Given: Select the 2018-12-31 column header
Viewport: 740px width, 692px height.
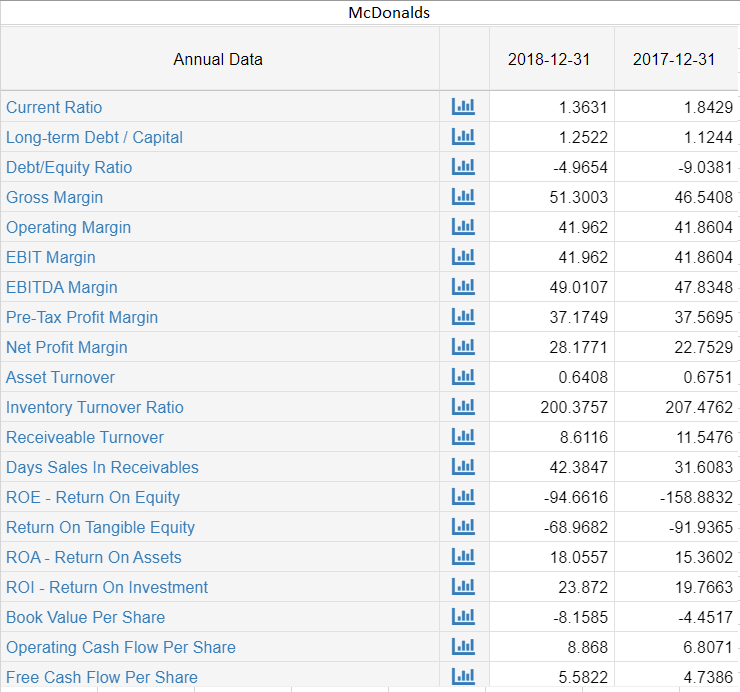Looking at the screenshot, I should (552, 59).
